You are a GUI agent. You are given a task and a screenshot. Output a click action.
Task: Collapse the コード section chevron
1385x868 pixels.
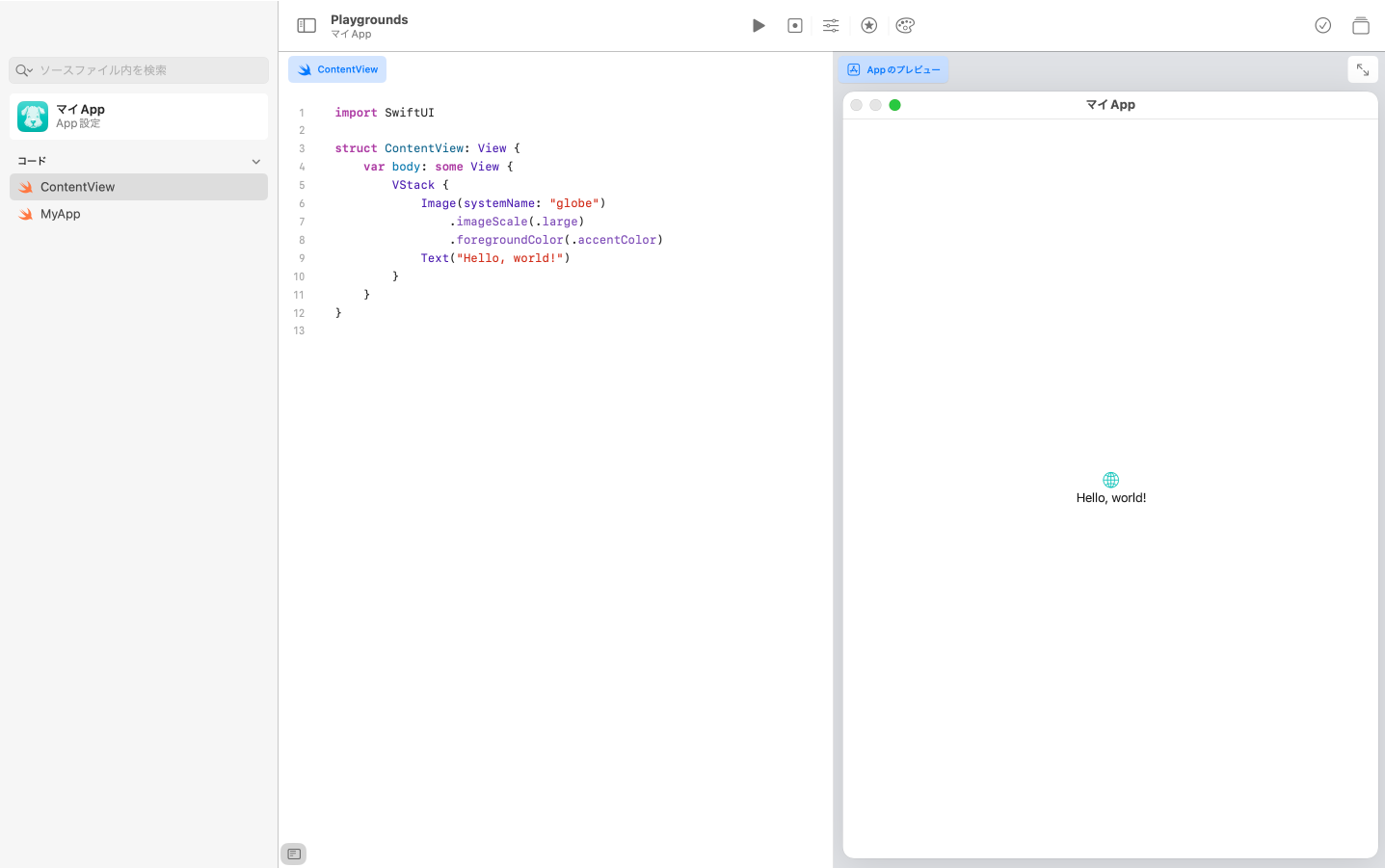[255, 161]
